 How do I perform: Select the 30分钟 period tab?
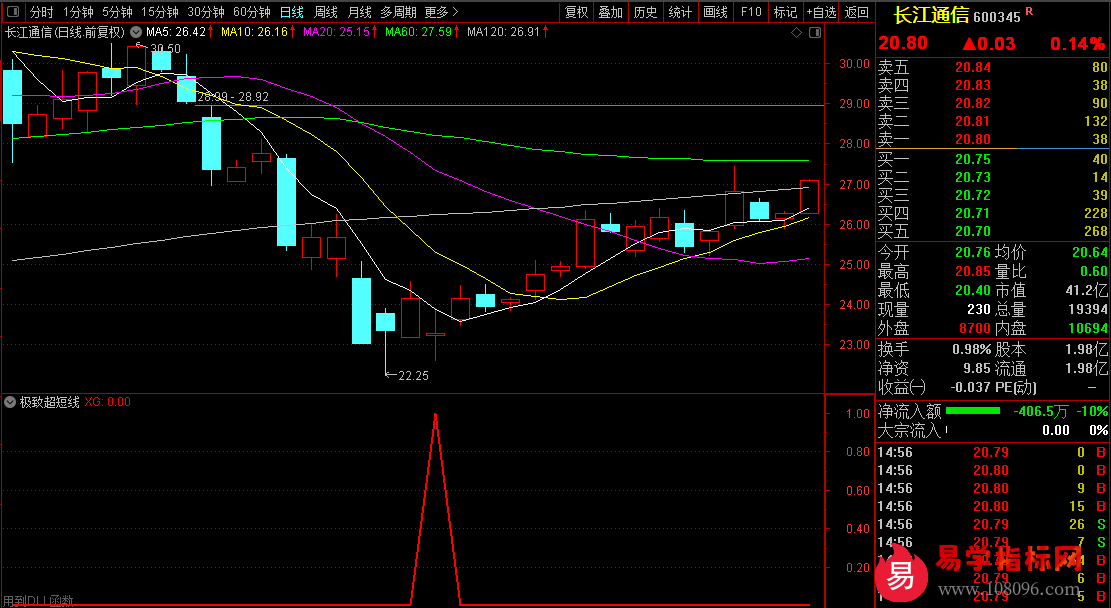click(x=205, y=12)
